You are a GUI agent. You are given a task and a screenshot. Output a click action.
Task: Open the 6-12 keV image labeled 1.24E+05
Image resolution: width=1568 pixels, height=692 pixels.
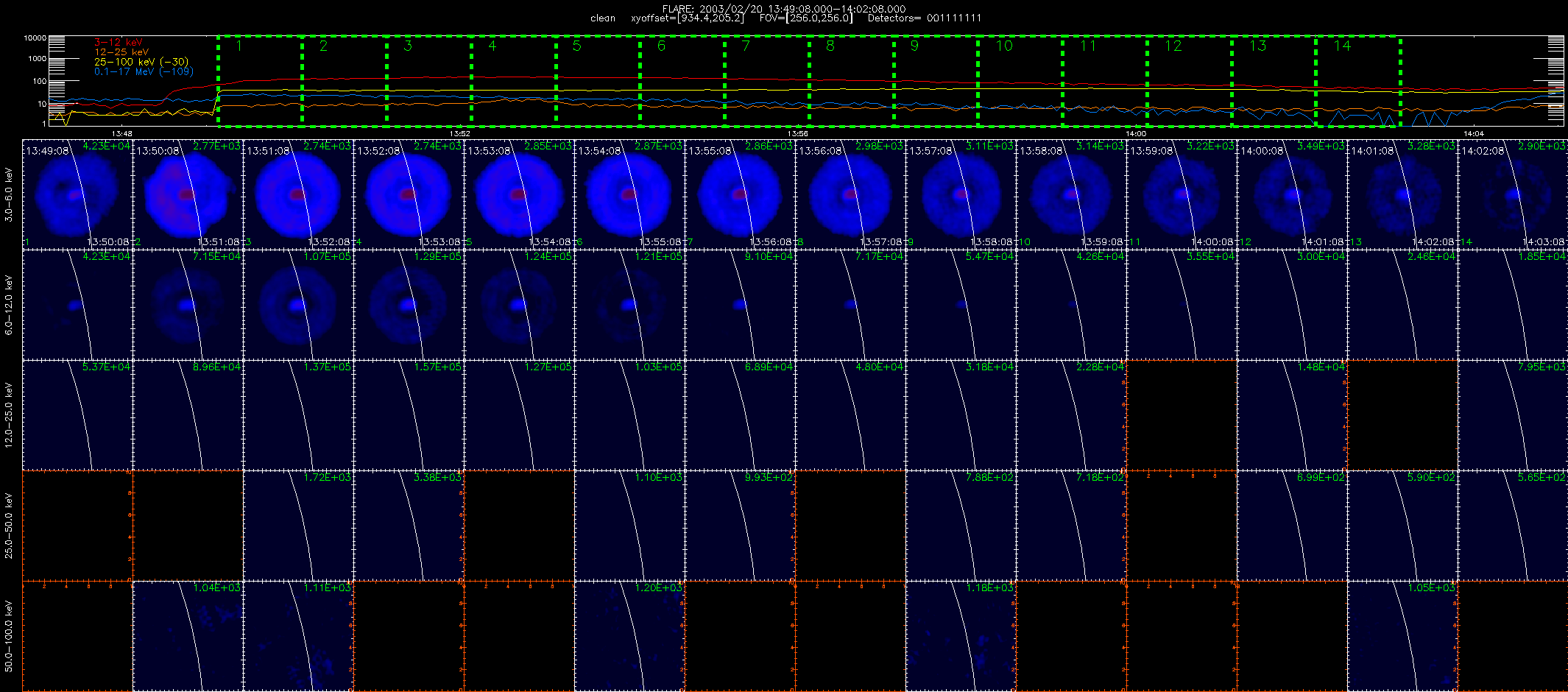tap(520, 305)
